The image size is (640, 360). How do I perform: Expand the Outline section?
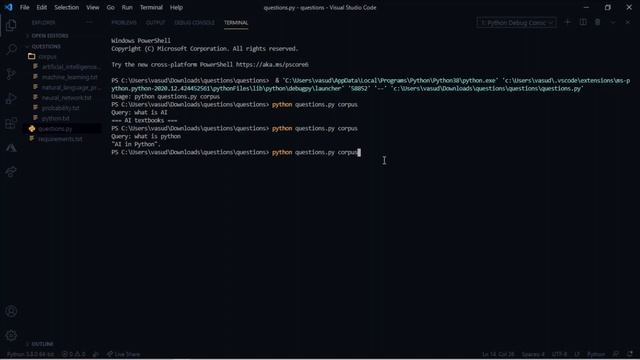pos(42,344)
